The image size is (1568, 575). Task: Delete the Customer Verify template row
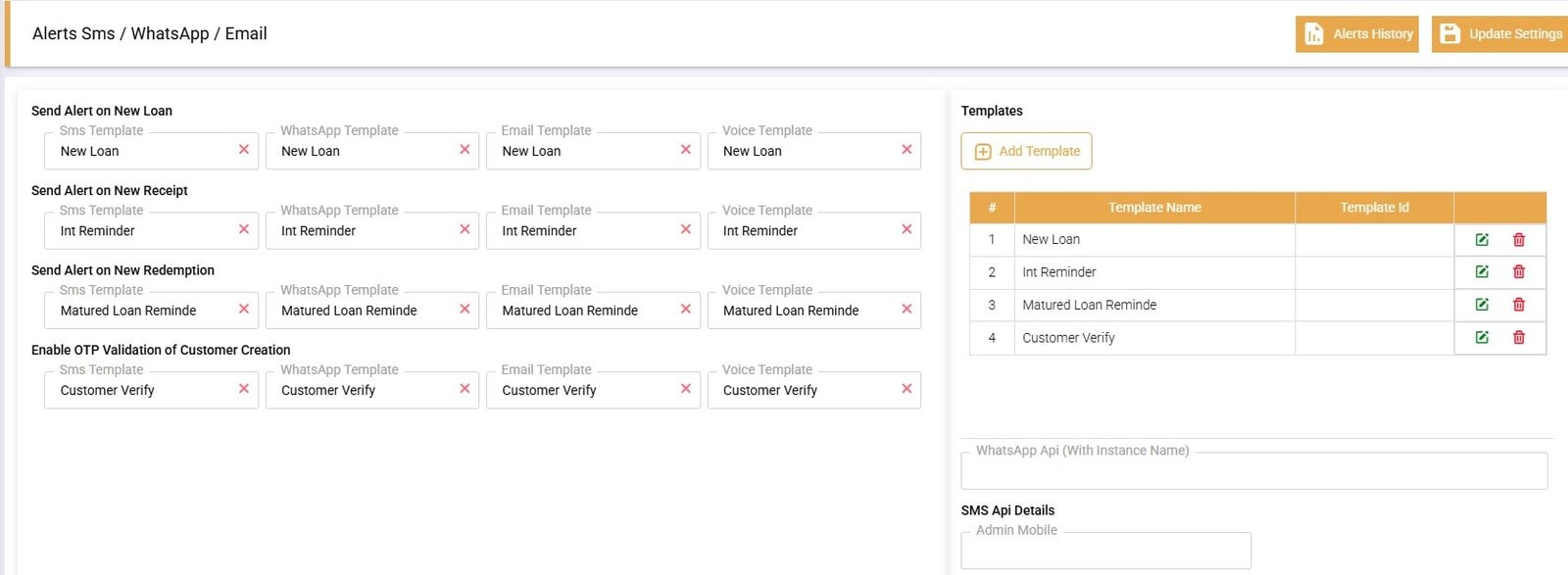1519,338
